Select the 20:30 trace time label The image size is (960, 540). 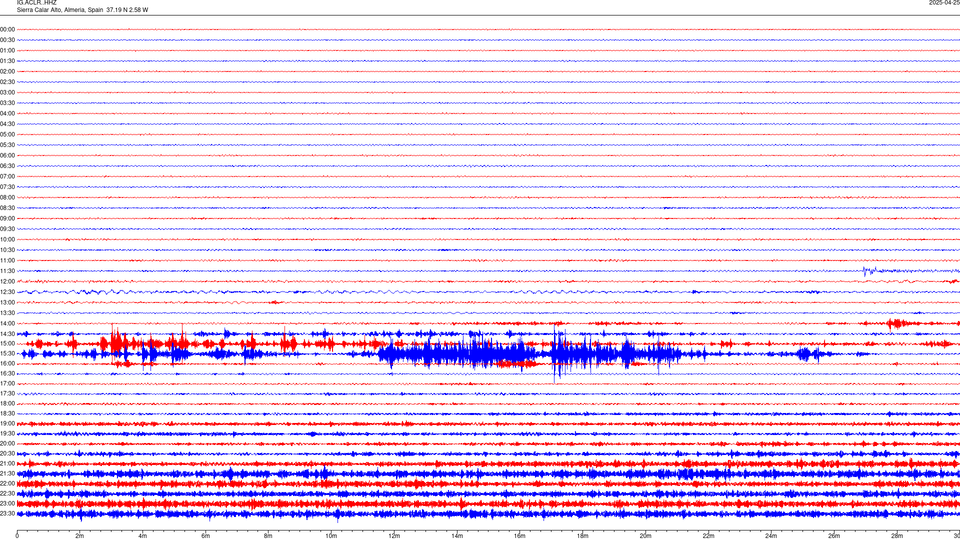pyautogui.click(x=7, y=454)
